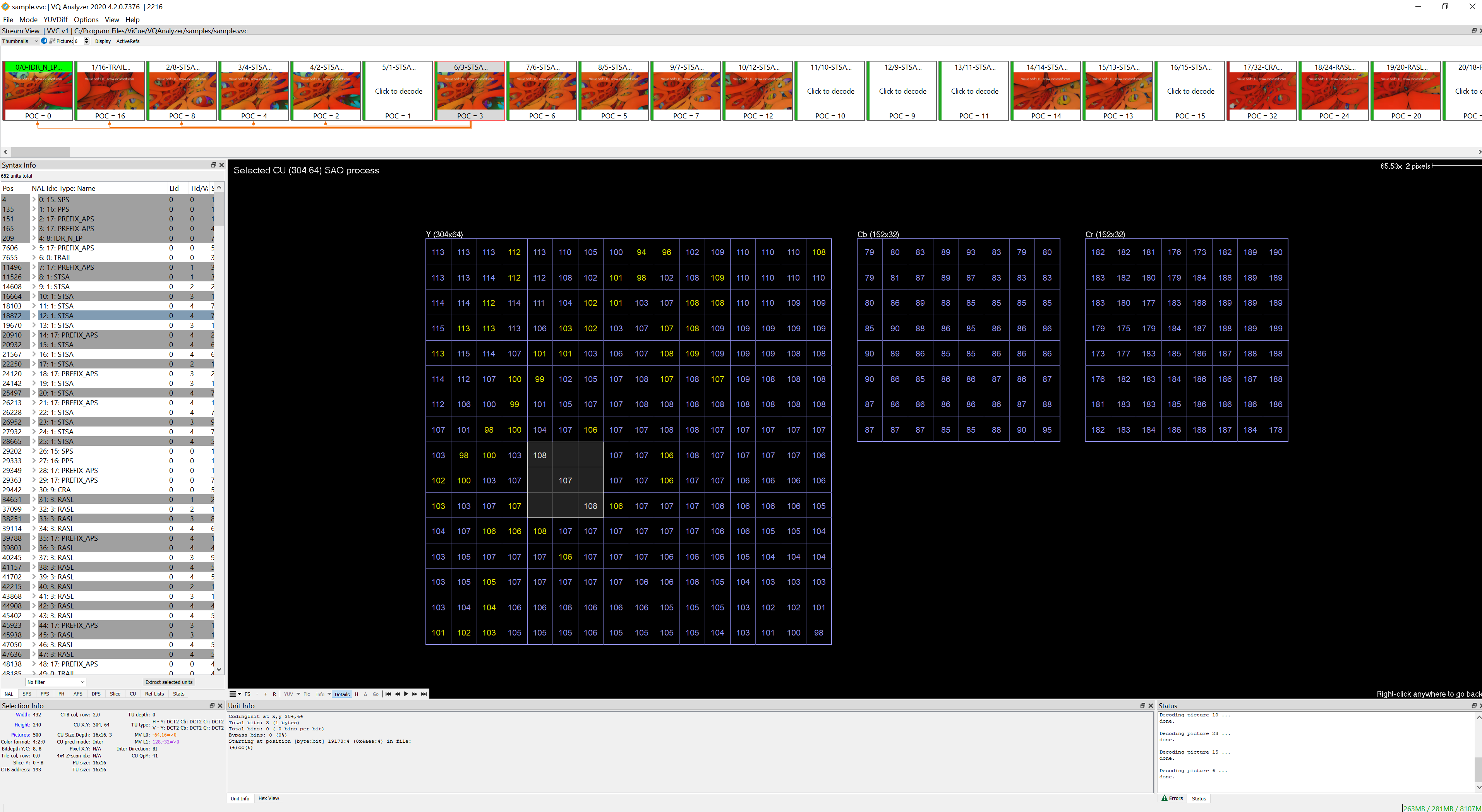
Task: Activate the FS fullscreen icon
Action: click(247, 694)
